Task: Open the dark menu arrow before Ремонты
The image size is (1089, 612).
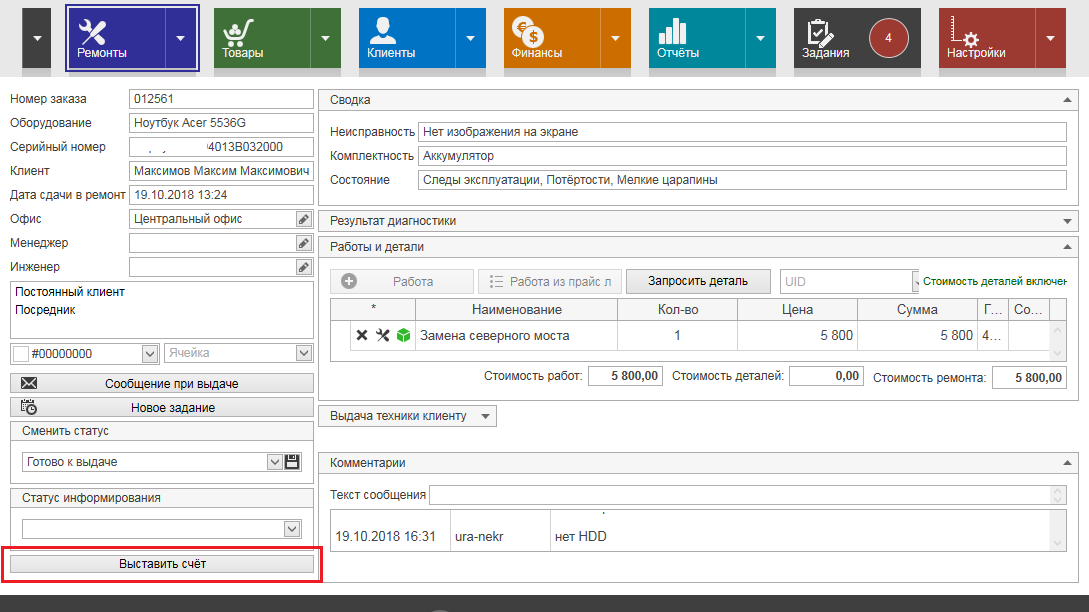Action: click(x=37, y=38)
